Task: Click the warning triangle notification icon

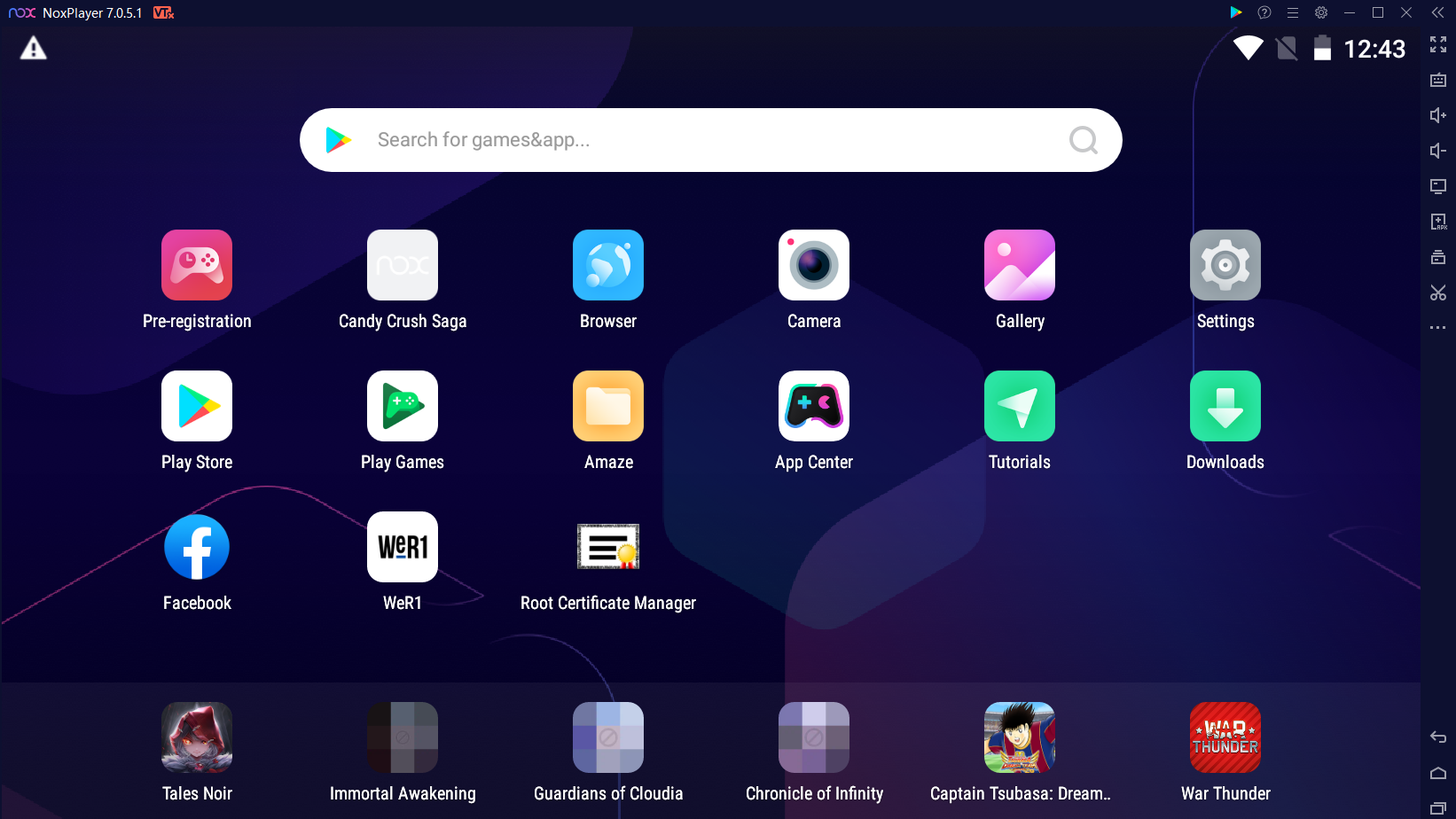Action: tap(34, 48)
